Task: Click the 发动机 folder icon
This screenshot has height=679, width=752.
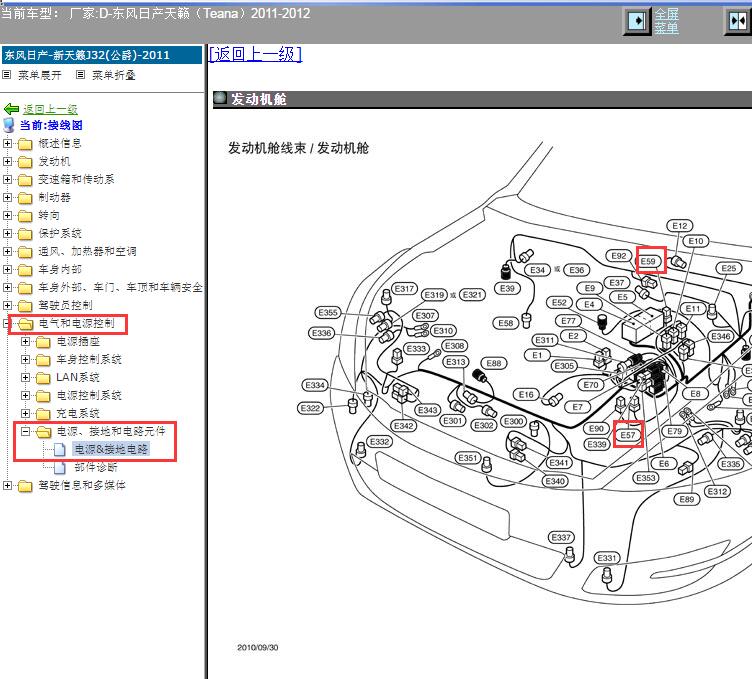Action: click(x=25, y=162)
